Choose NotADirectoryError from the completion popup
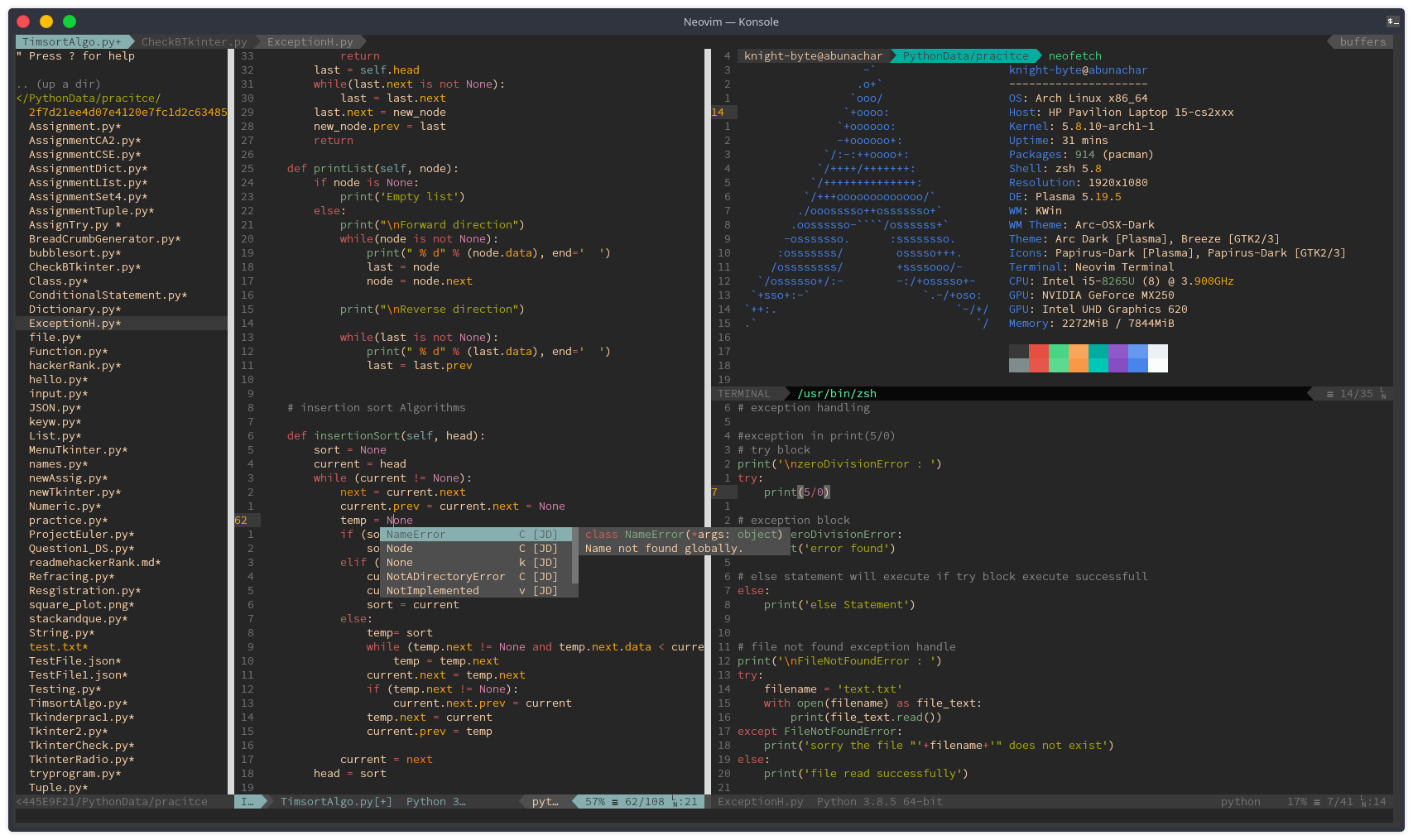The width and height of the screenshot is (1413, 840). [x=476, y=576]
